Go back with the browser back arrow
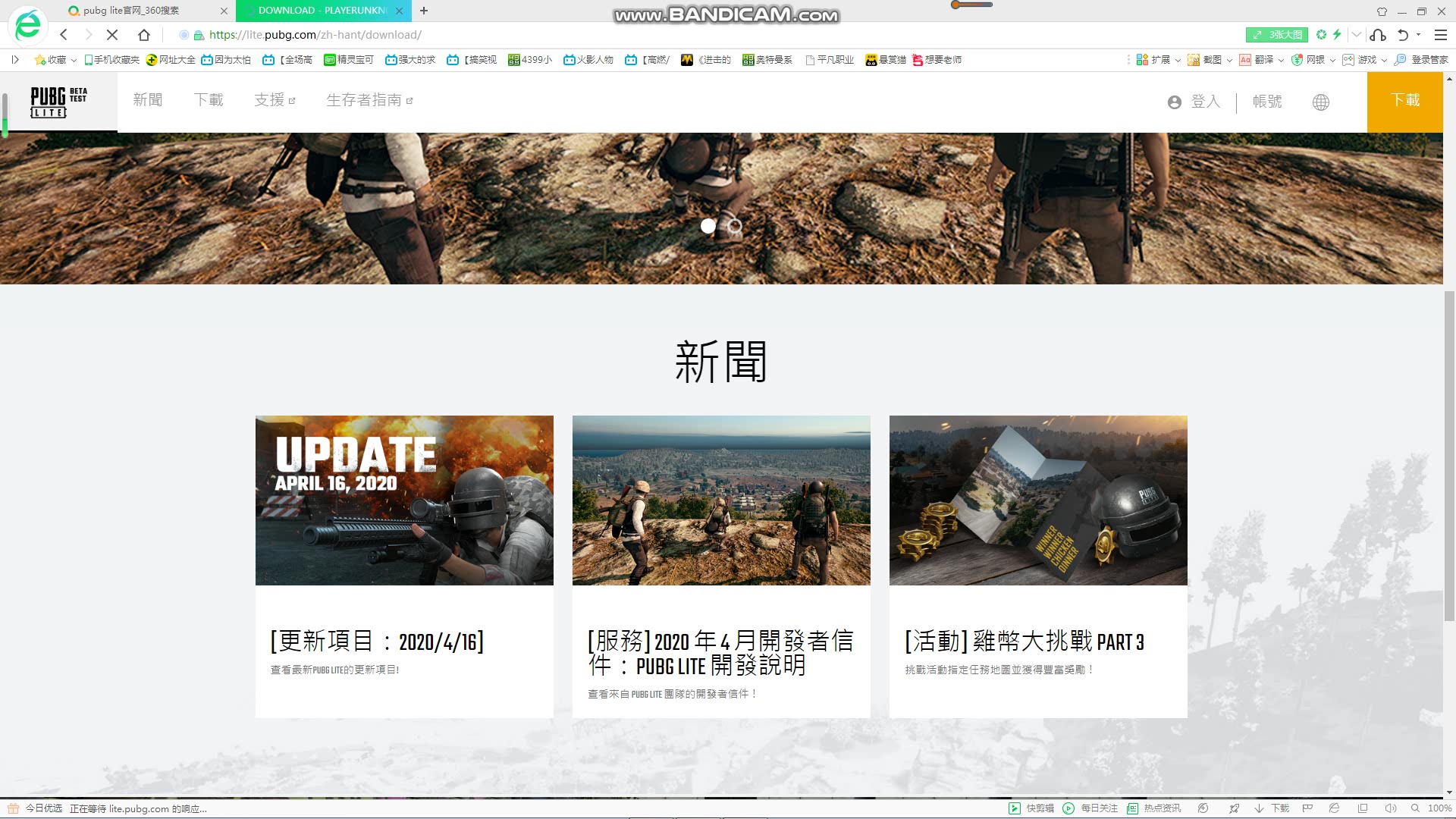This screenshot has height=819, width=1456. [64, 35]
